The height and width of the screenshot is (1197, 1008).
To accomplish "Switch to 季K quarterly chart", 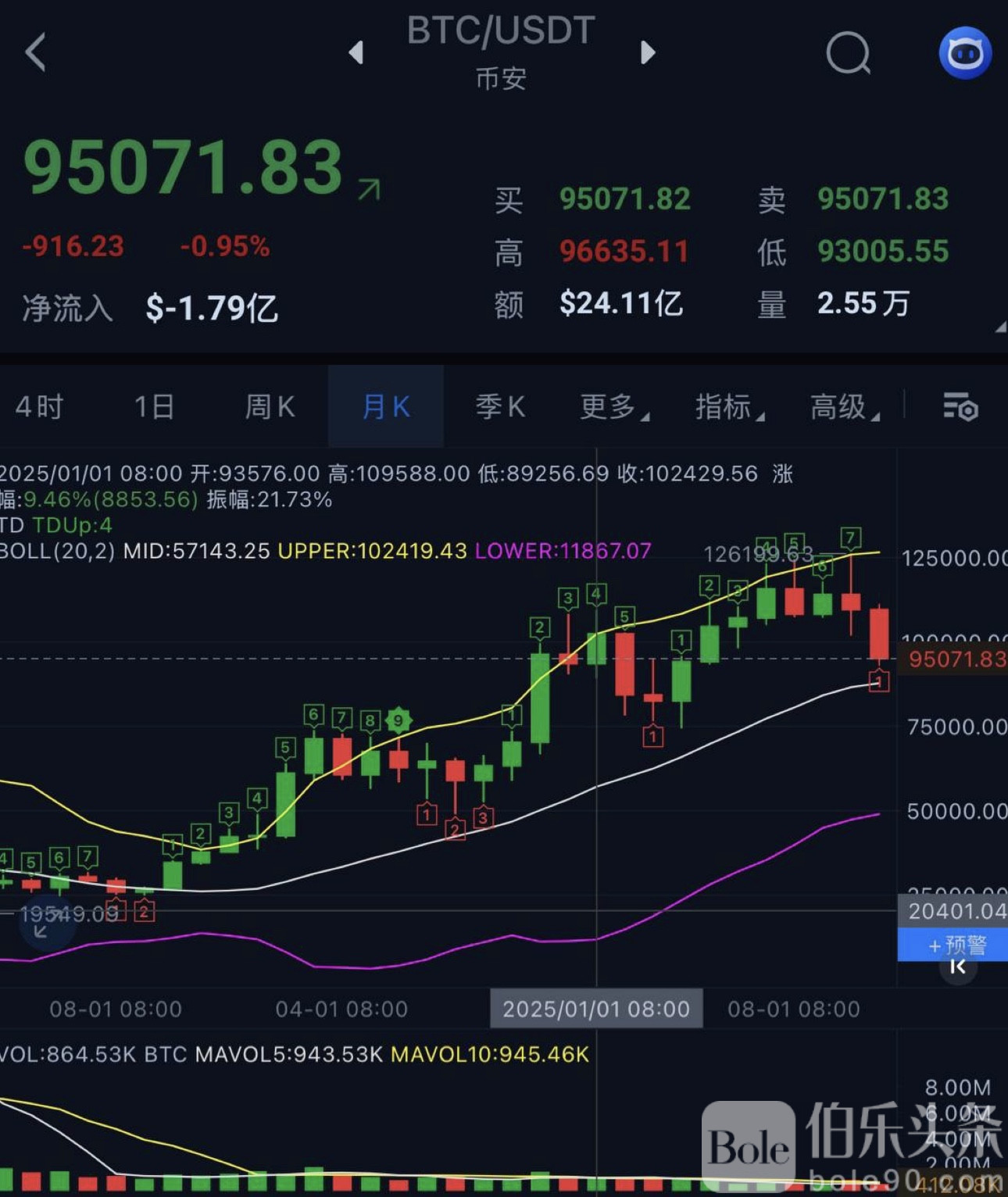I will (500, 407).
